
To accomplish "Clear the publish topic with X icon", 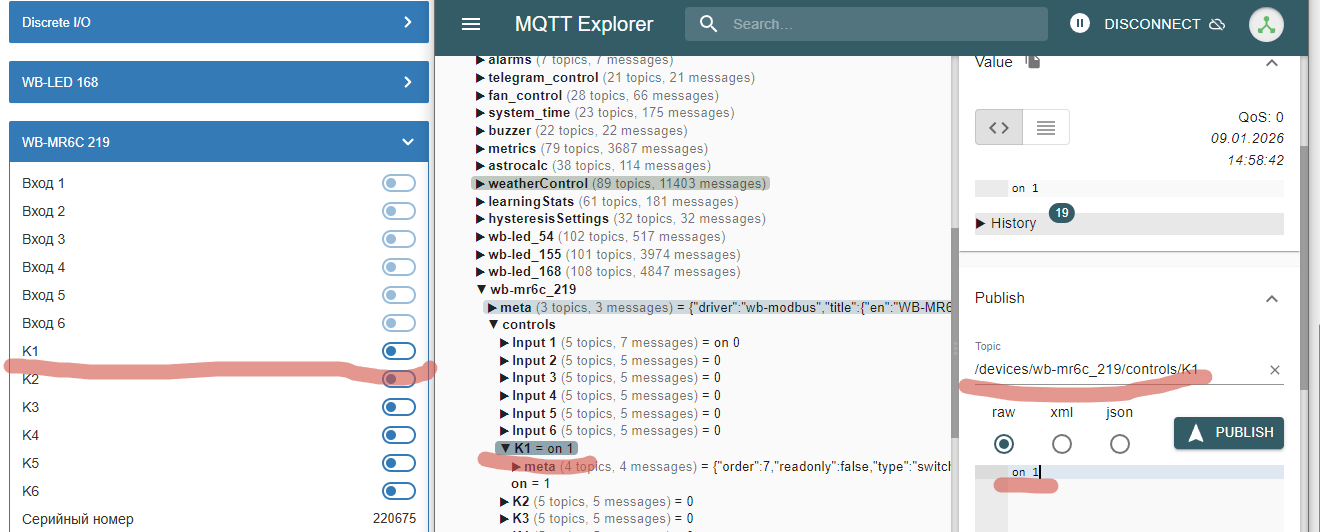I will [1275, 370].
